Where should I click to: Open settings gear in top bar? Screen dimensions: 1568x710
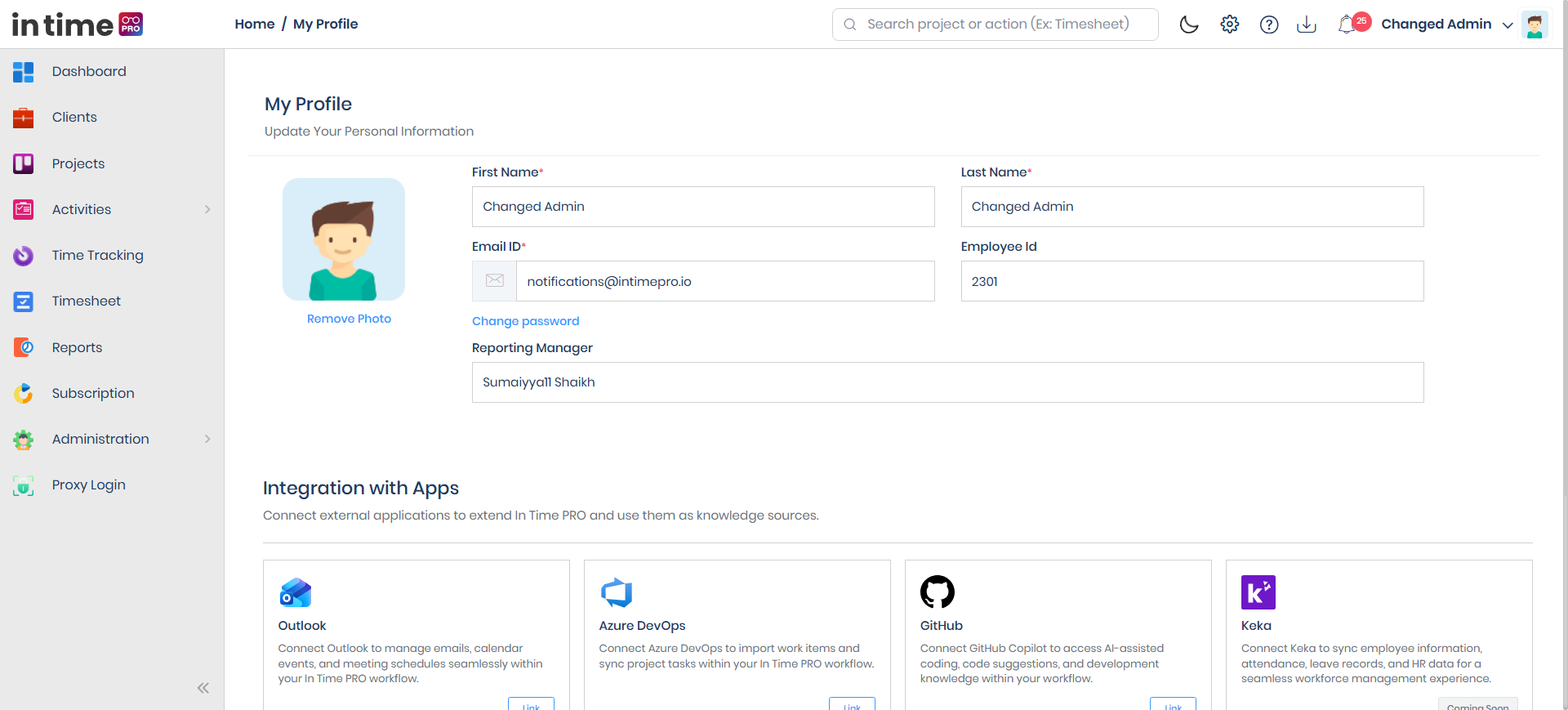pos(1230,25)
